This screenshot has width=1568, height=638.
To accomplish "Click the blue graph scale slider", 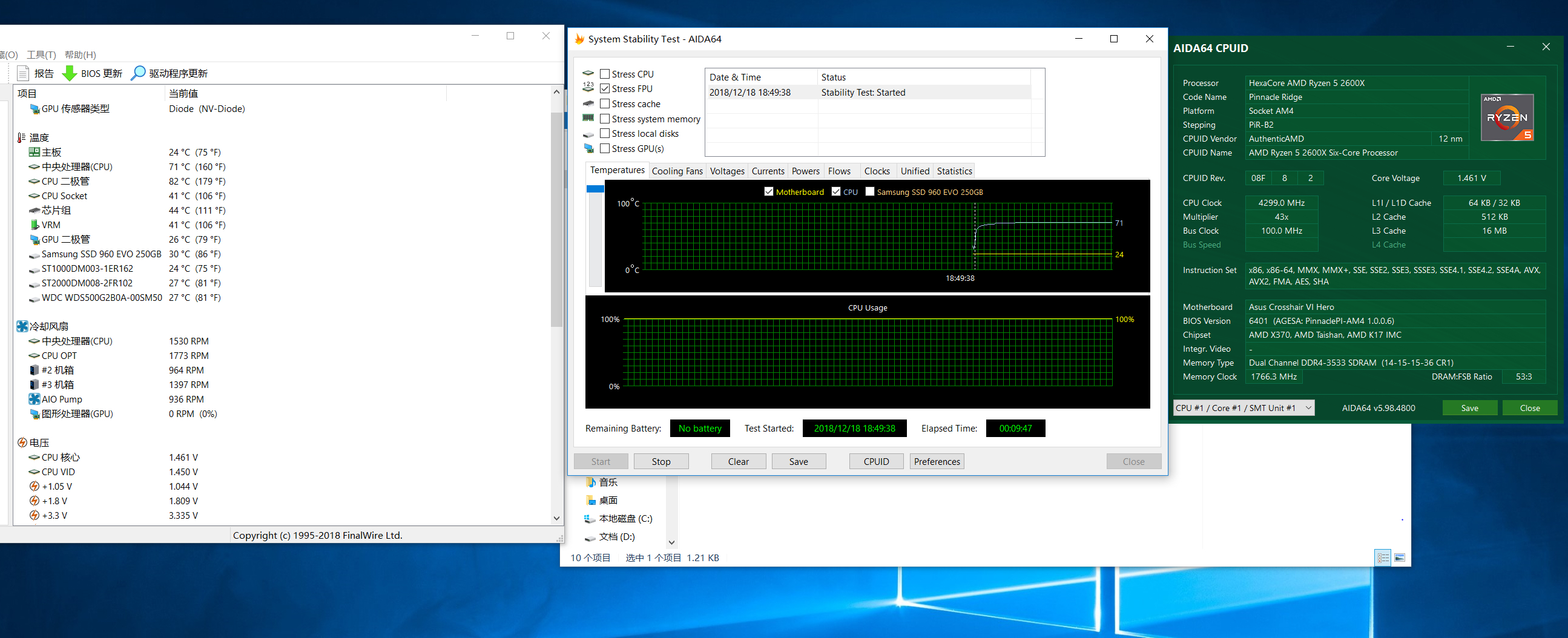I will (x=595, y=189).
